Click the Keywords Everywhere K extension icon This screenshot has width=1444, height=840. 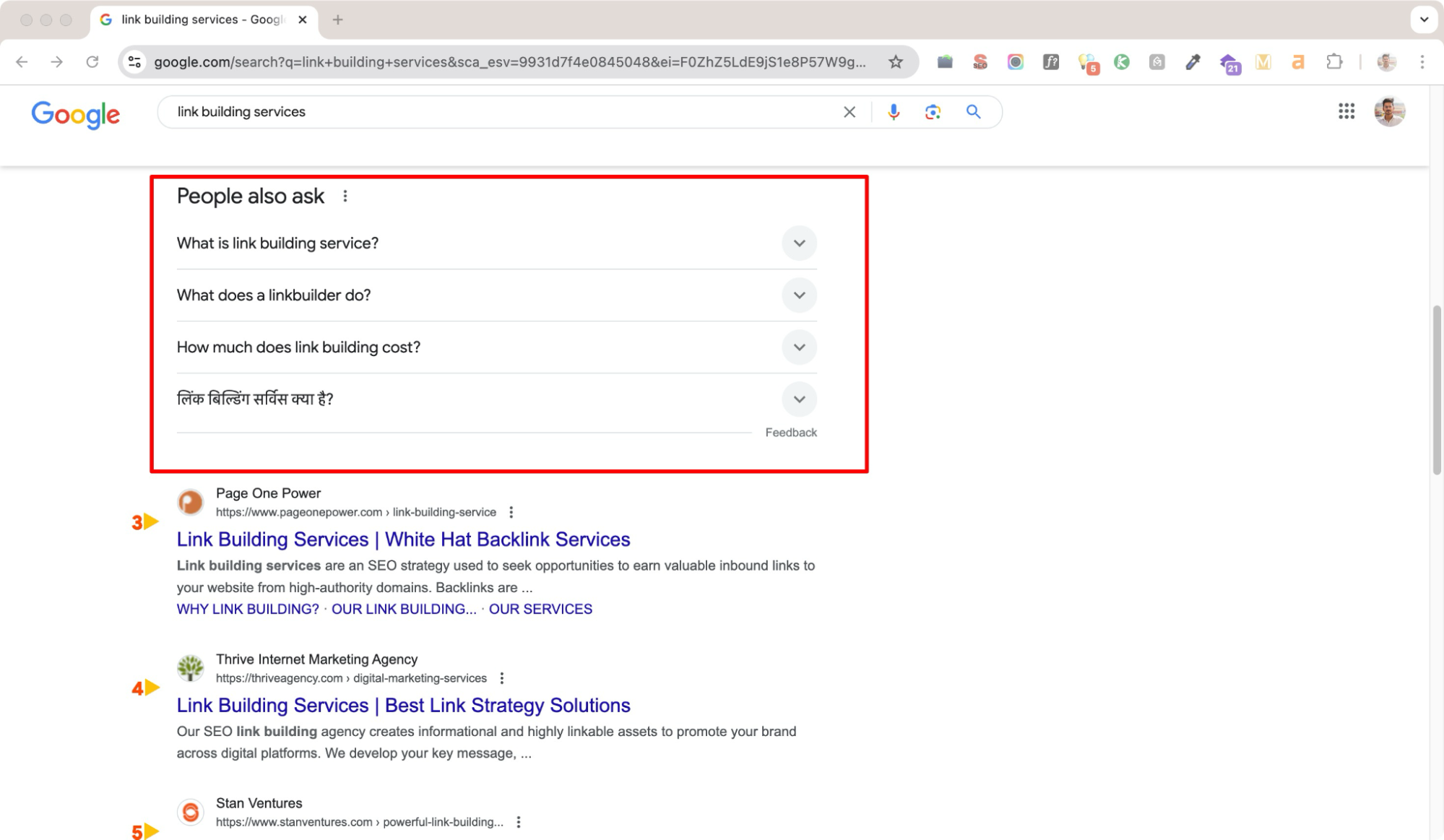[1123, 62]
